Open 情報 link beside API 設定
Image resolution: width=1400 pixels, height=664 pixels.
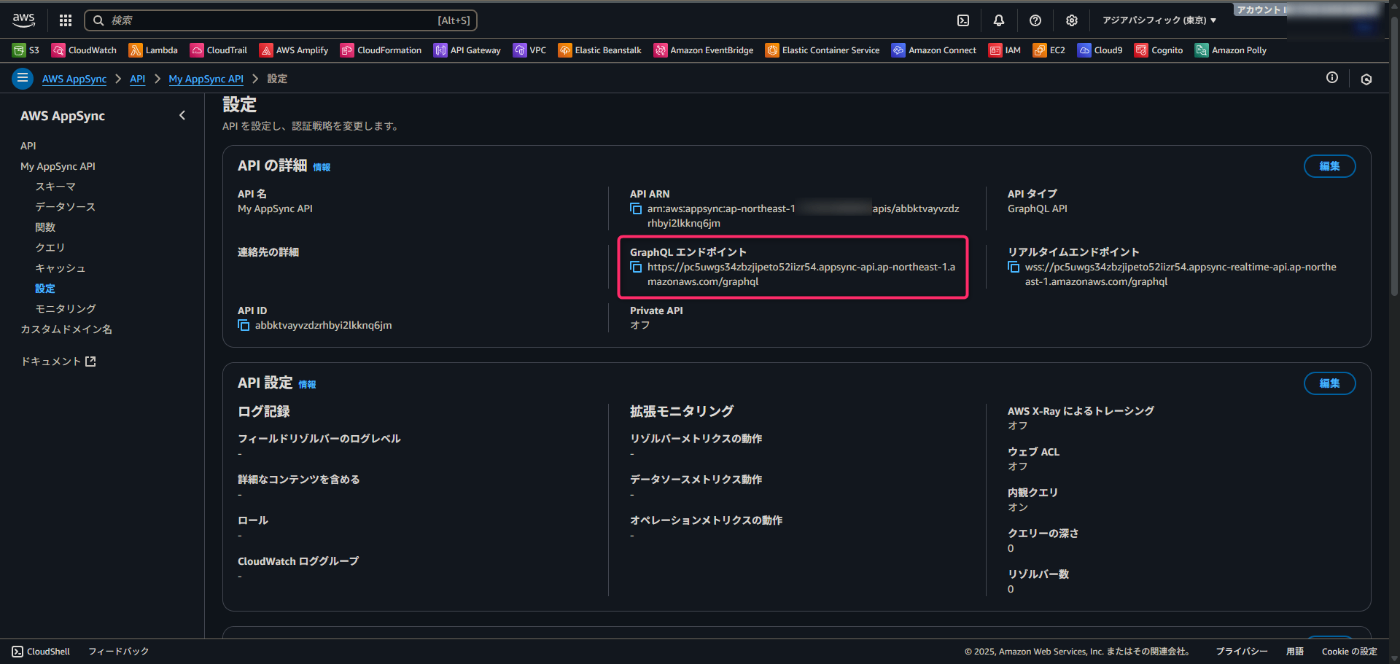coord(307,384)
